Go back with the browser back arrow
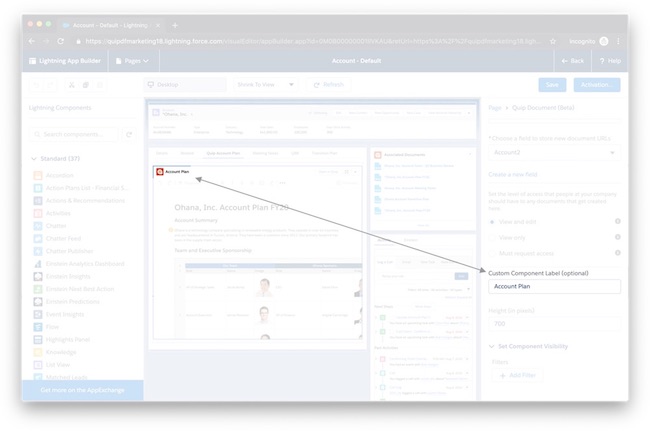 [32, 41]
